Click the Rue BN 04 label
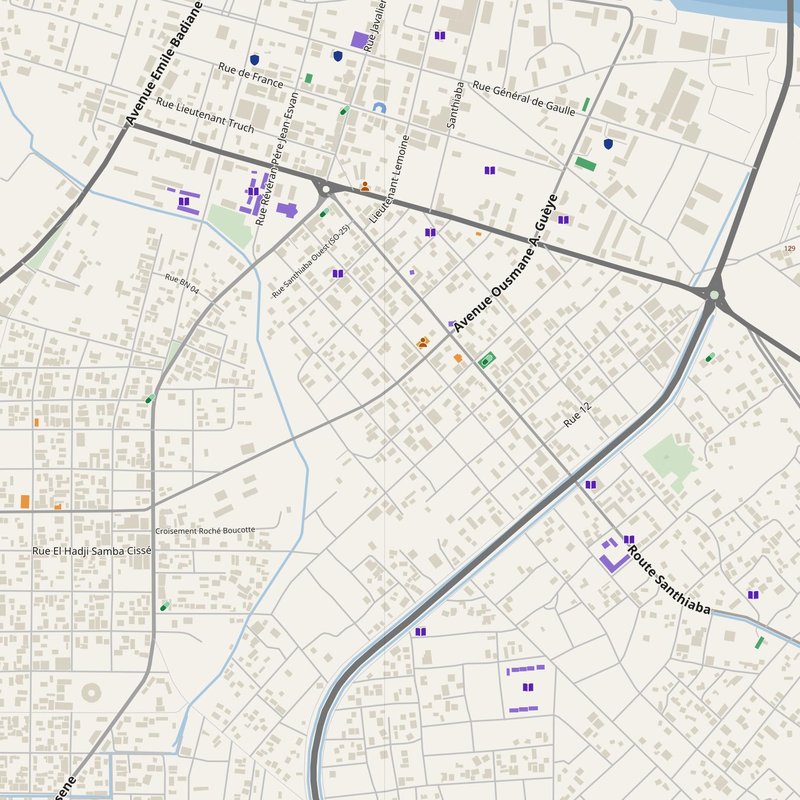 [182, 284]
